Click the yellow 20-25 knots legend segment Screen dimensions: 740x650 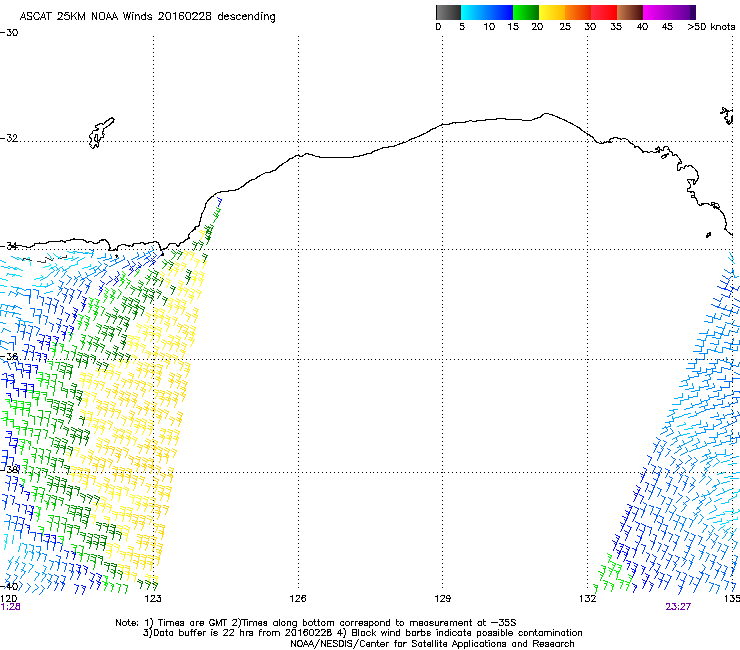tap(552, 12)
